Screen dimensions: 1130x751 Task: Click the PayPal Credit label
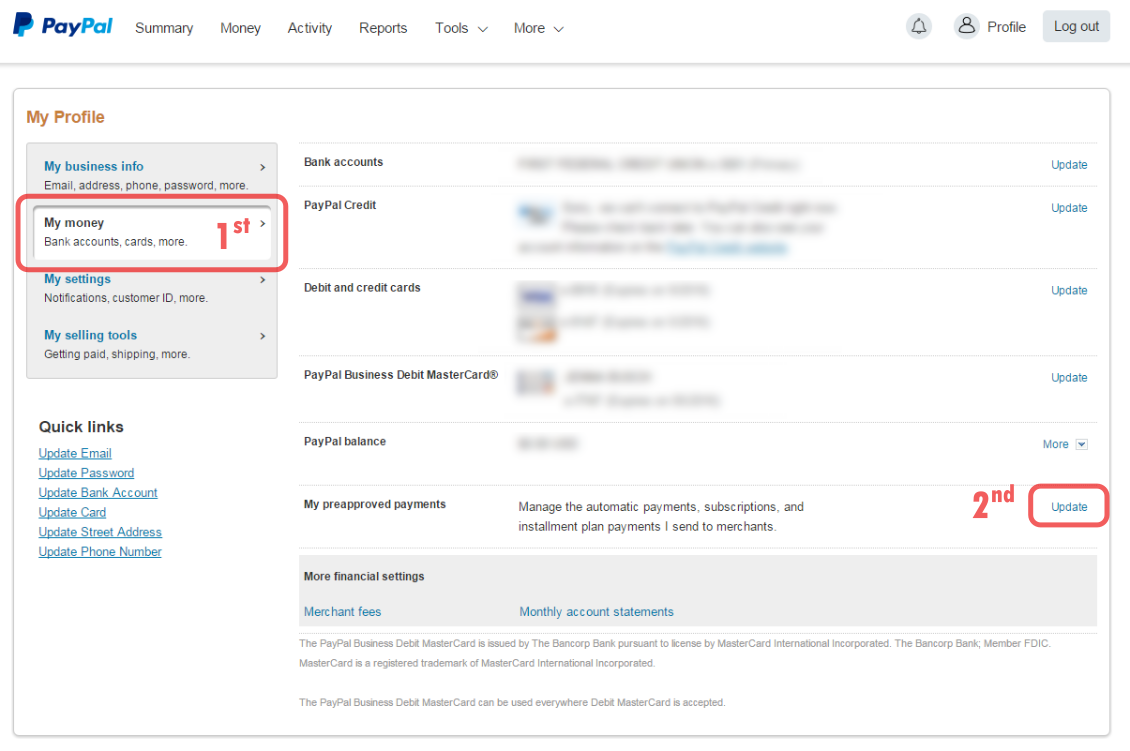[339, 205]
